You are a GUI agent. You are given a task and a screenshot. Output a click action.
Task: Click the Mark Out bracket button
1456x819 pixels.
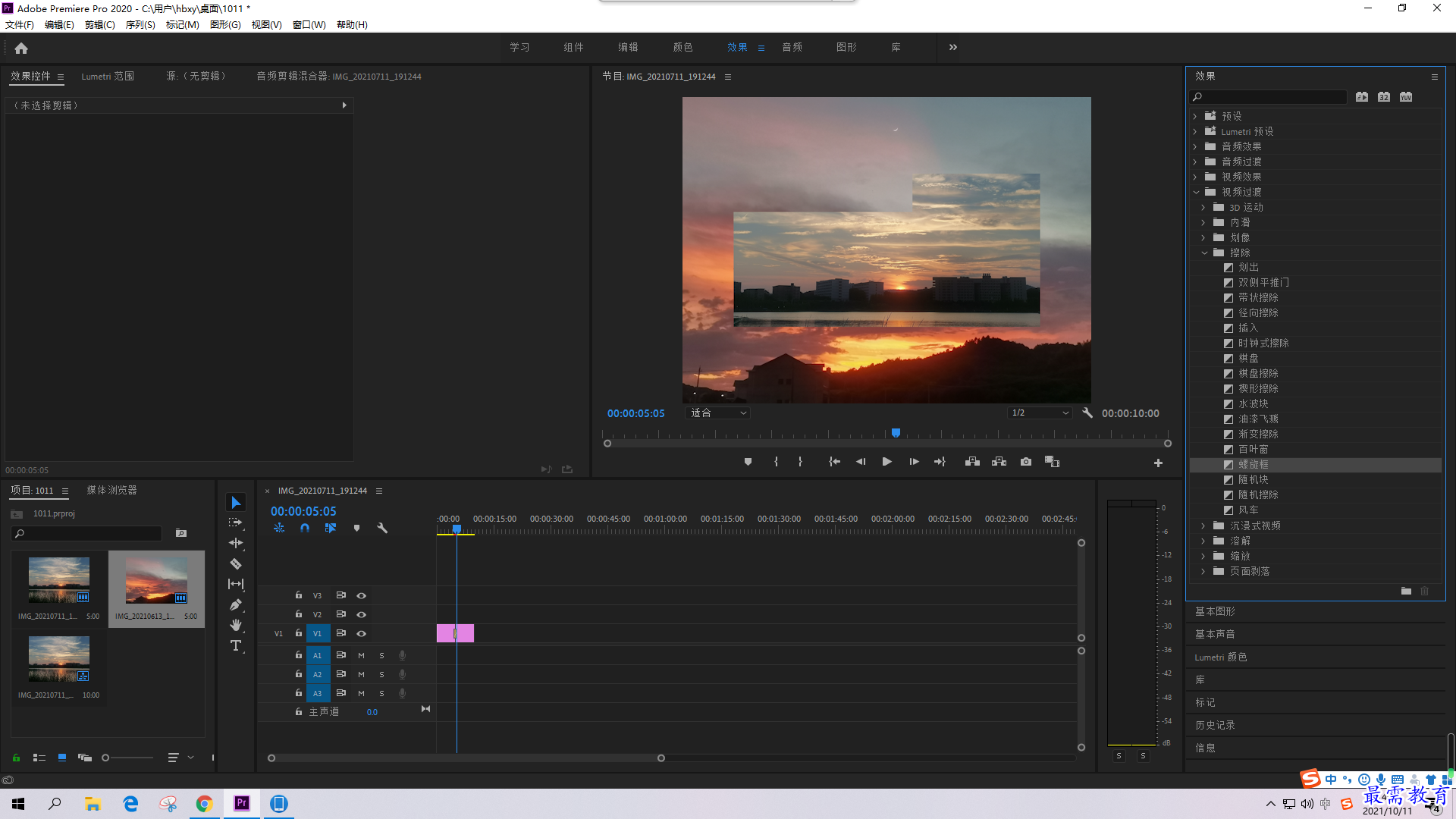(800, 462)
